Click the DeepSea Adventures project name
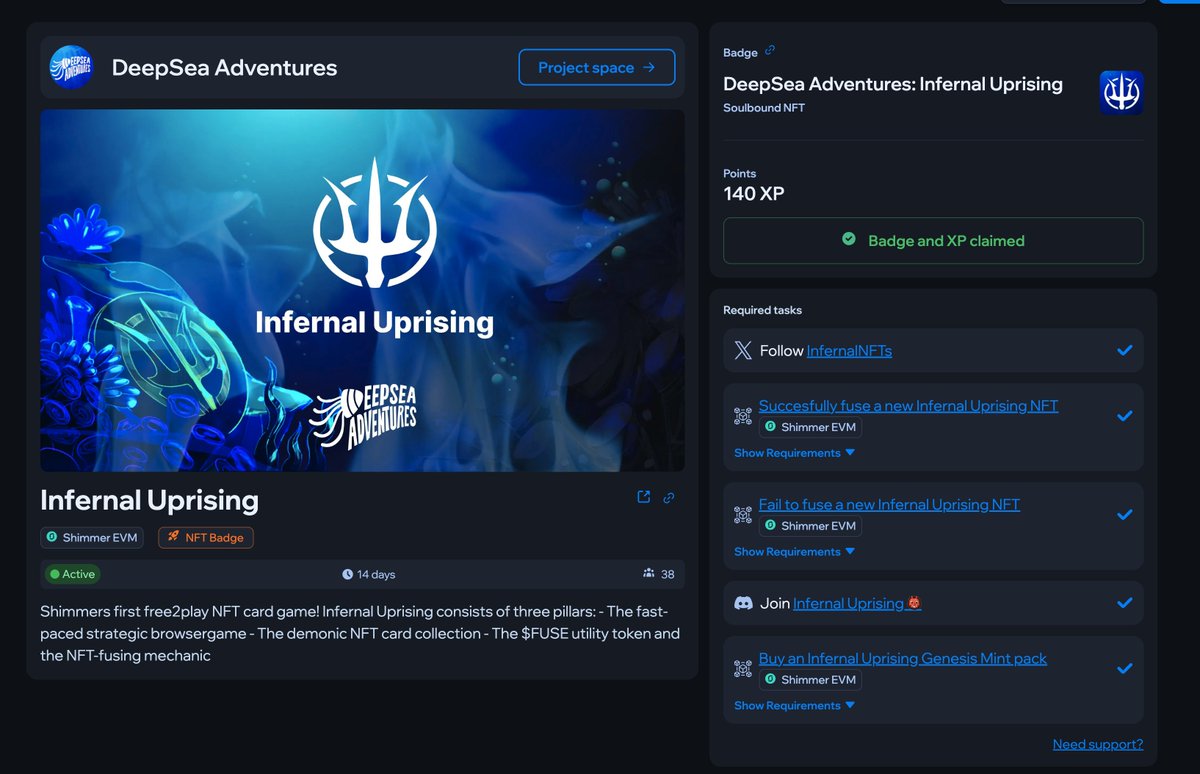This screenshot has height=774, width=1200. pos(224,68)
